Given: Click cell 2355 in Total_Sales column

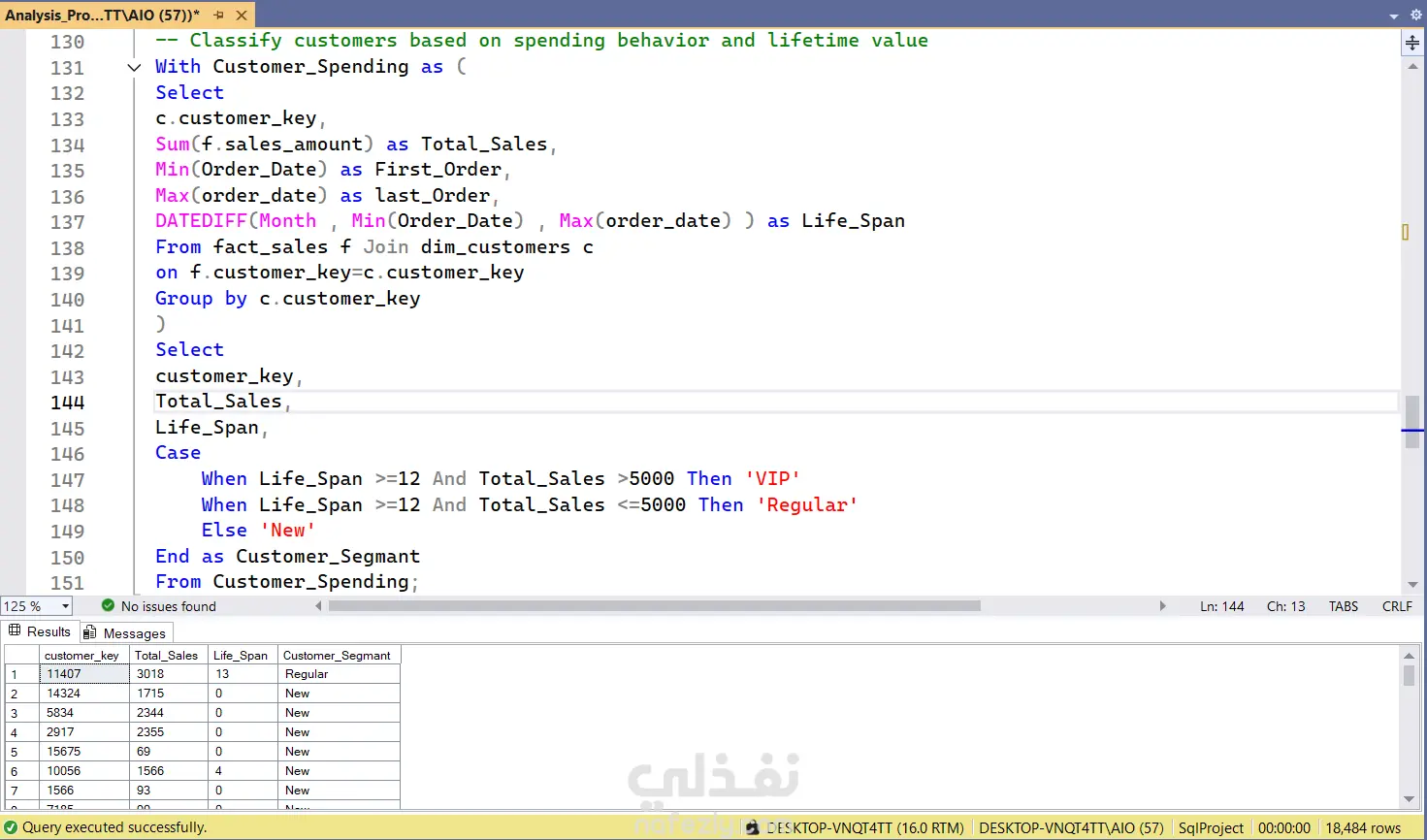Looking at the screenshot, I should tap(168, 732).
